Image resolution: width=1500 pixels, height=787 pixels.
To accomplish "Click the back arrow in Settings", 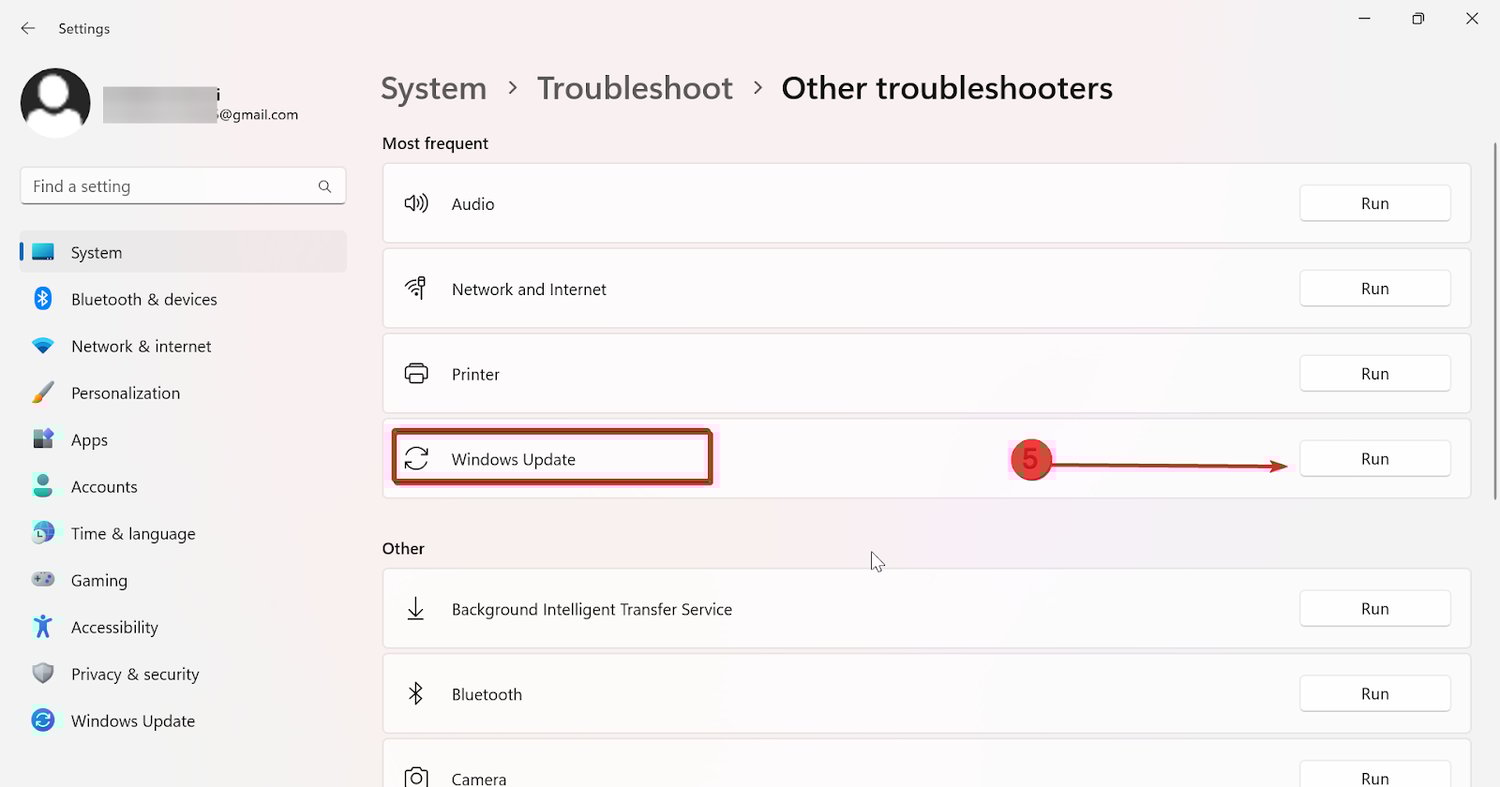I will click(x=28, y=28).
